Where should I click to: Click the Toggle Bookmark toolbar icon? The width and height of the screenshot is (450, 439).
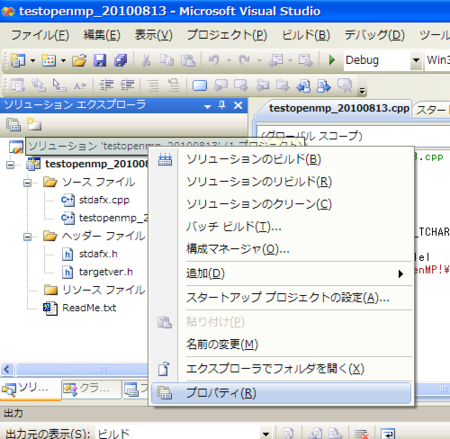pyautogui.click(x=199, y=86)
